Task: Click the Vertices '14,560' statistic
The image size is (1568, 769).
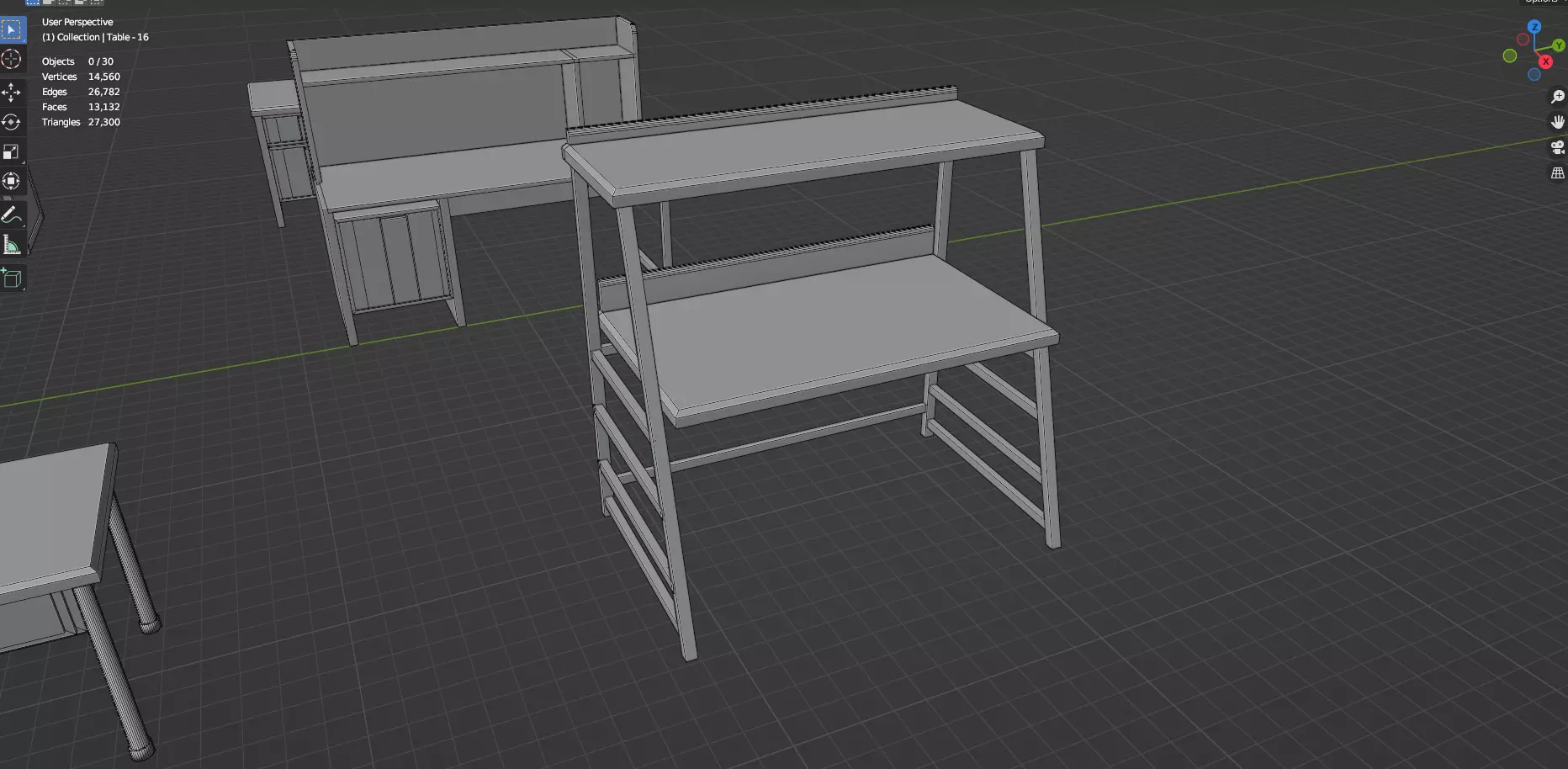Action: pyautogui.click(x=104, y=77)
